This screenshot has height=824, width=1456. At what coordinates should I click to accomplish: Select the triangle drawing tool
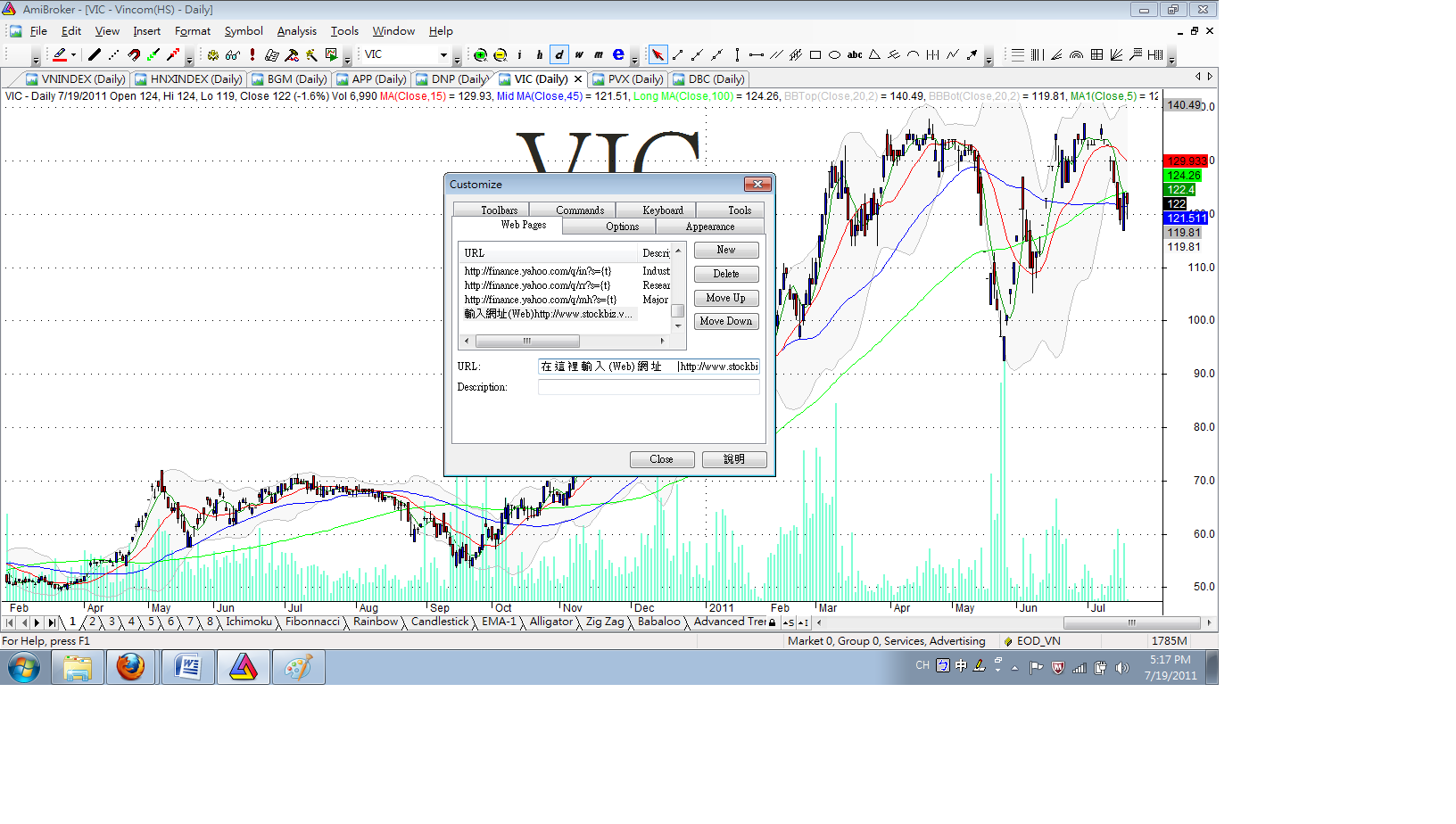(874, 55)
